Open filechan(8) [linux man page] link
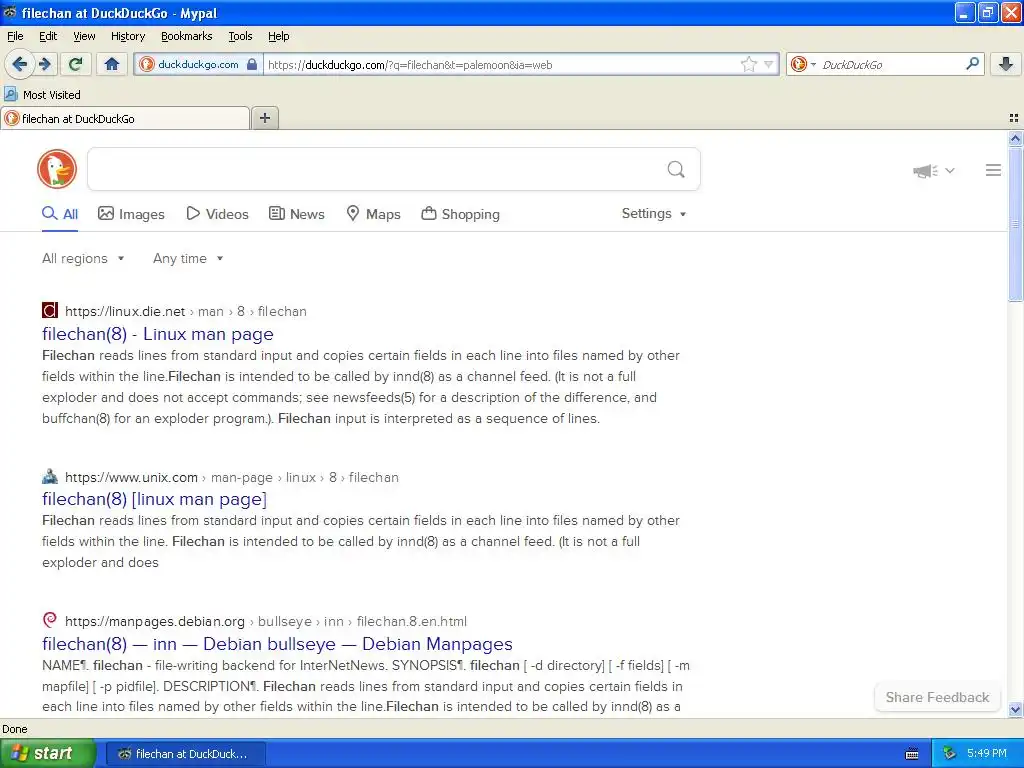1024x768 pixels. [155, 499]
